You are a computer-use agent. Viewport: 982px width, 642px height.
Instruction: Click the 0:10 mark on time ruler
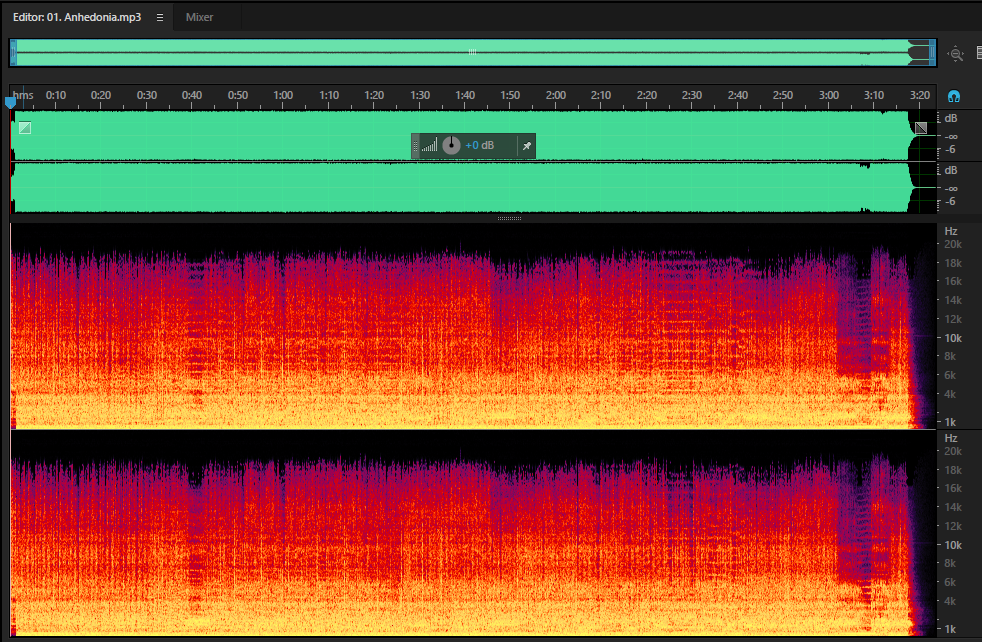56,95
